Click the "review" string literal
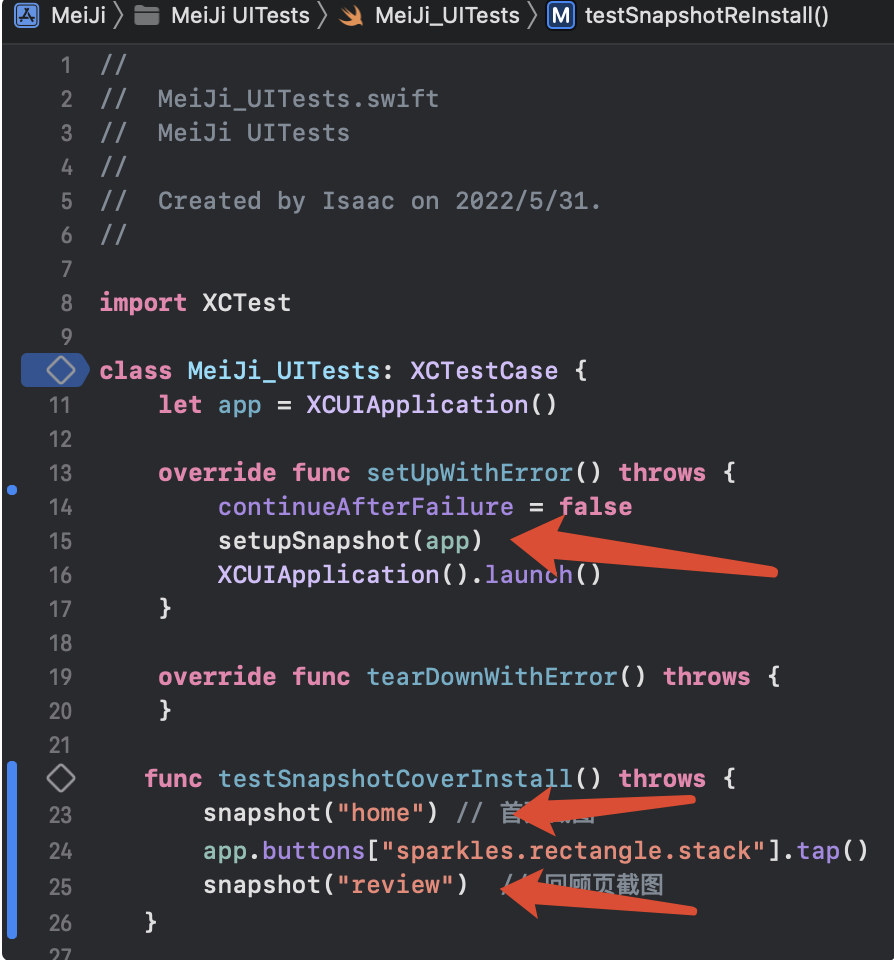Screen dimensions: 894x960 pyautogui.click(x=395, y=885)
